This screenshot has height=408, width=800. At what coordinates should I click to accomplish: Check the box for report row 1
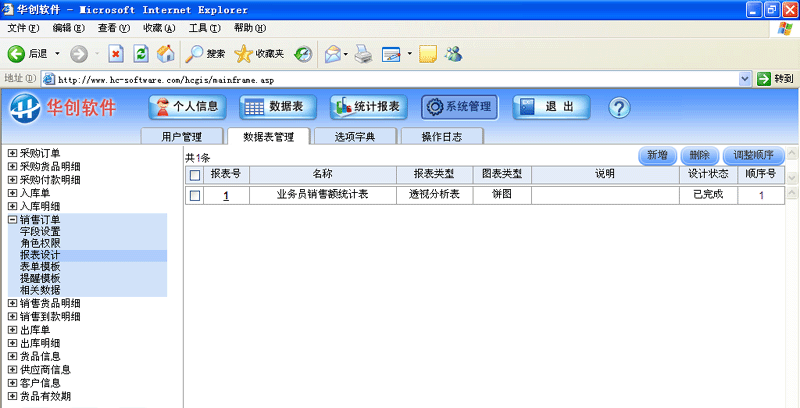pyautogui.click(x=195, y=195)
